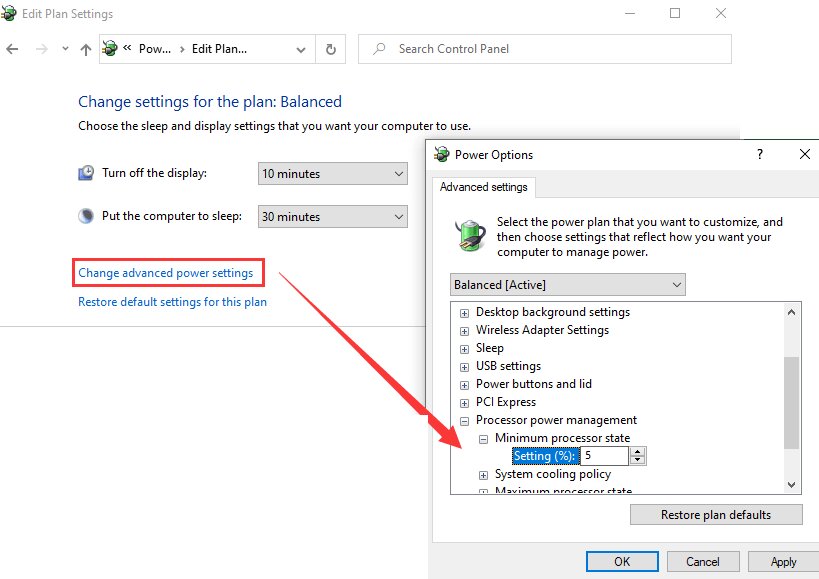Collapse Minimum processor state
The width and height of the screenshot is (819, 579).
click(x=484, y=439)
